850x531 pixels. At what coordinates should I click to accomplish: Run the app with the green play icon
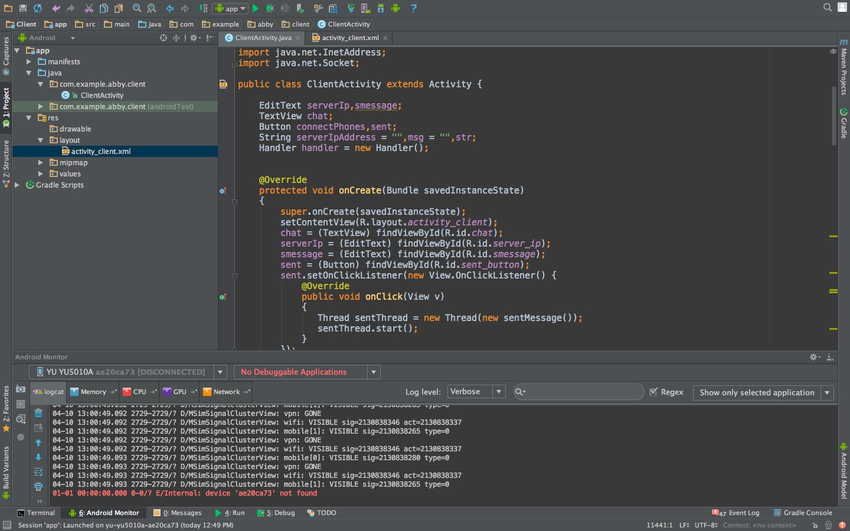pos(255,8)
